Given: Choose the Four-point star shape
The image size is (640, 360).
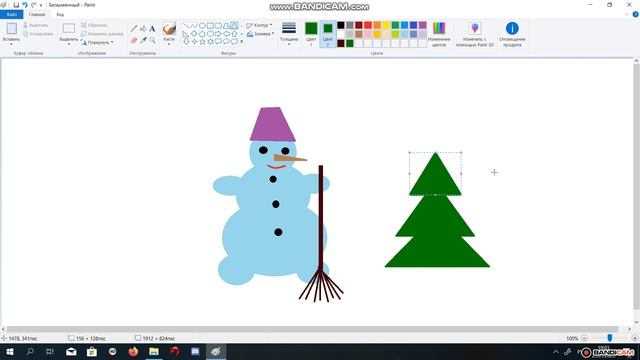Looking at the screenshot, I should click(x=194, y=42).
